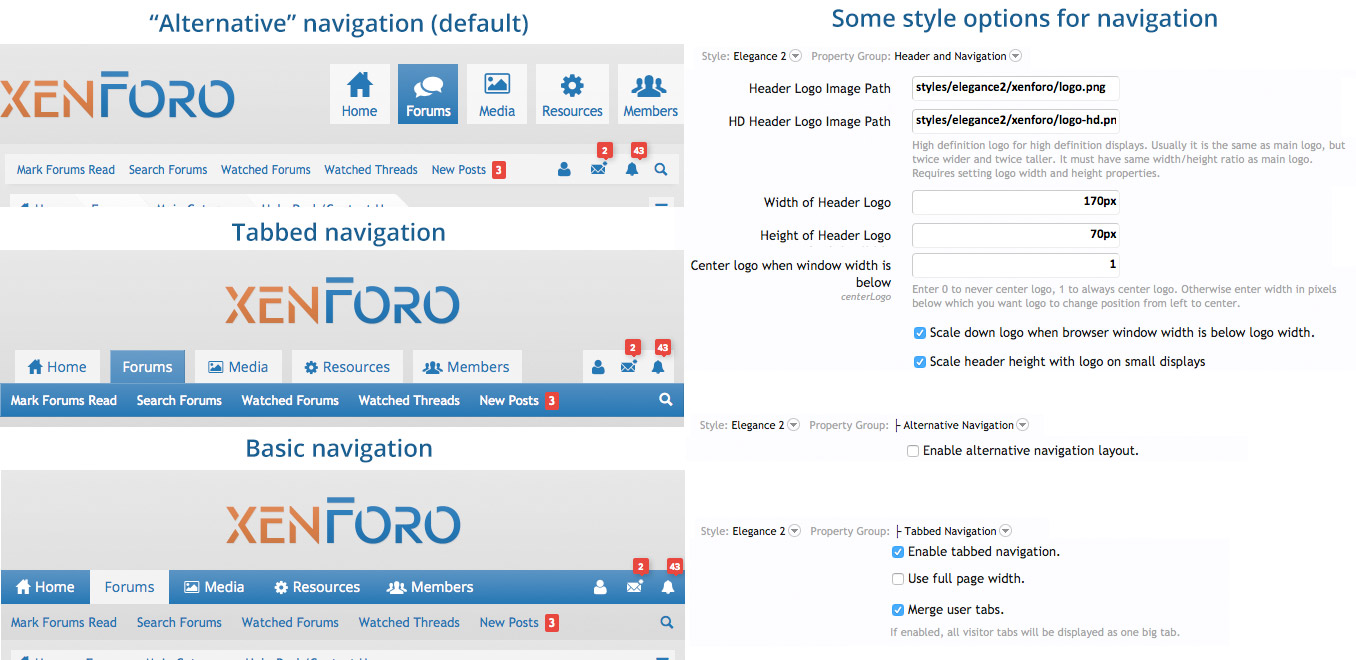Open Style dropdown in Alternative Navigation row

793,425
